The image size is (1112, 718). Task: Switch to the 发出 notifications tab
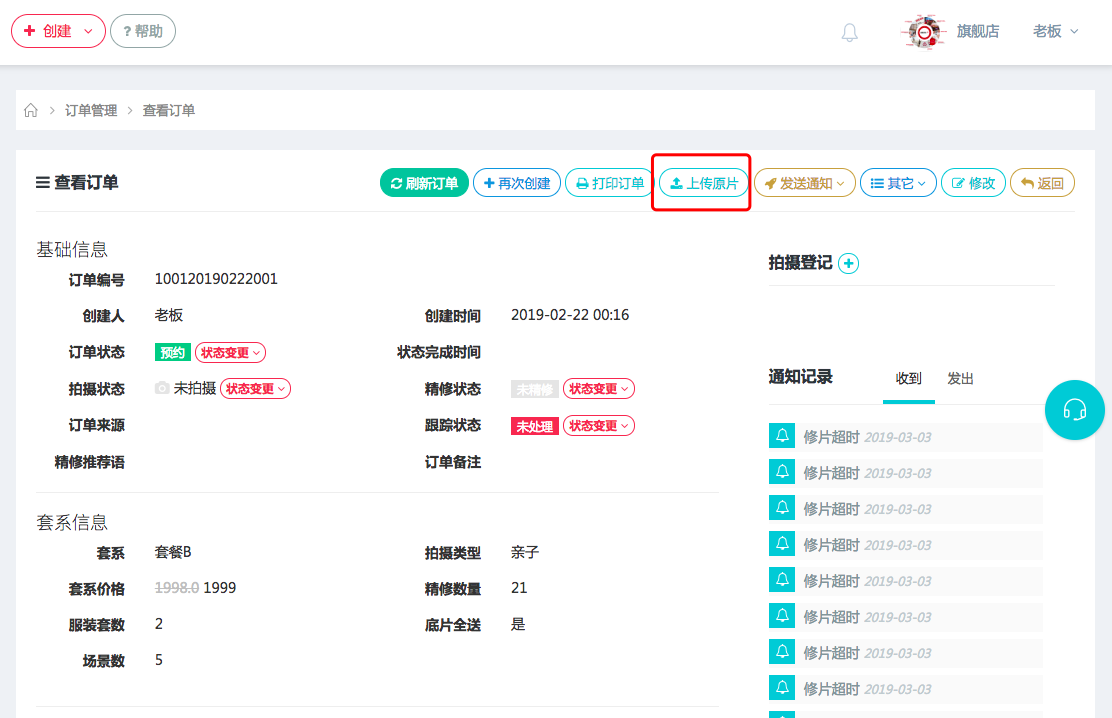pyautogui.click(x=960, y=379)
